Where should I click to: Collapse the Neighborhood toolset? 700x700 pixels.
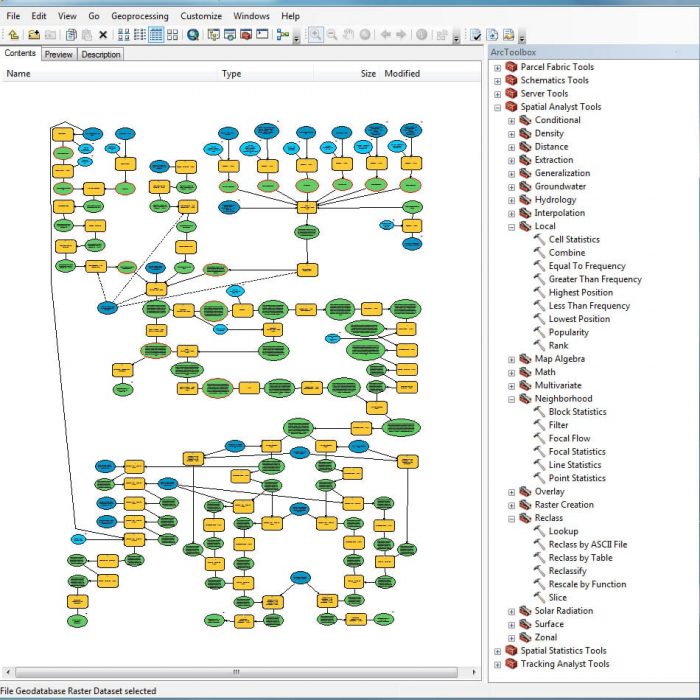(512, 400)
